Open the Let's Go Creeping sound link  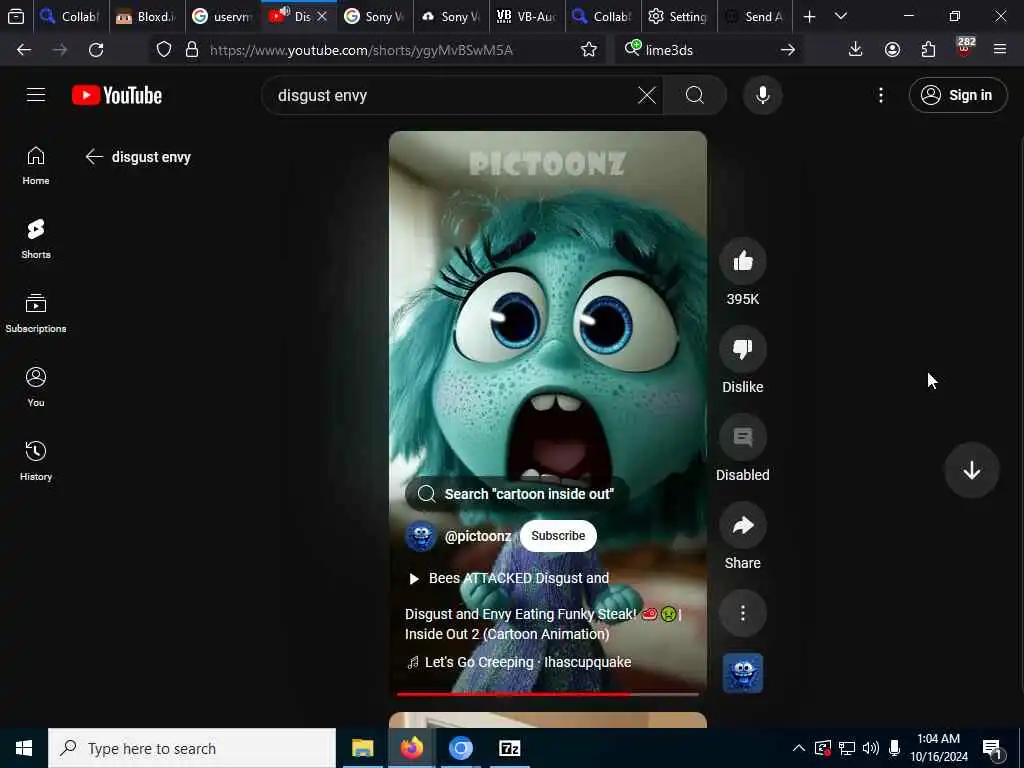point(519,662)
